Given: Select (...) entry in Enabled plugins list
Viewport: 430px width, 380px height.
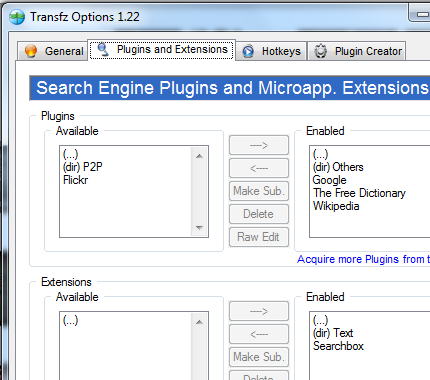Looking at the screenshot, I should (320, 154).
